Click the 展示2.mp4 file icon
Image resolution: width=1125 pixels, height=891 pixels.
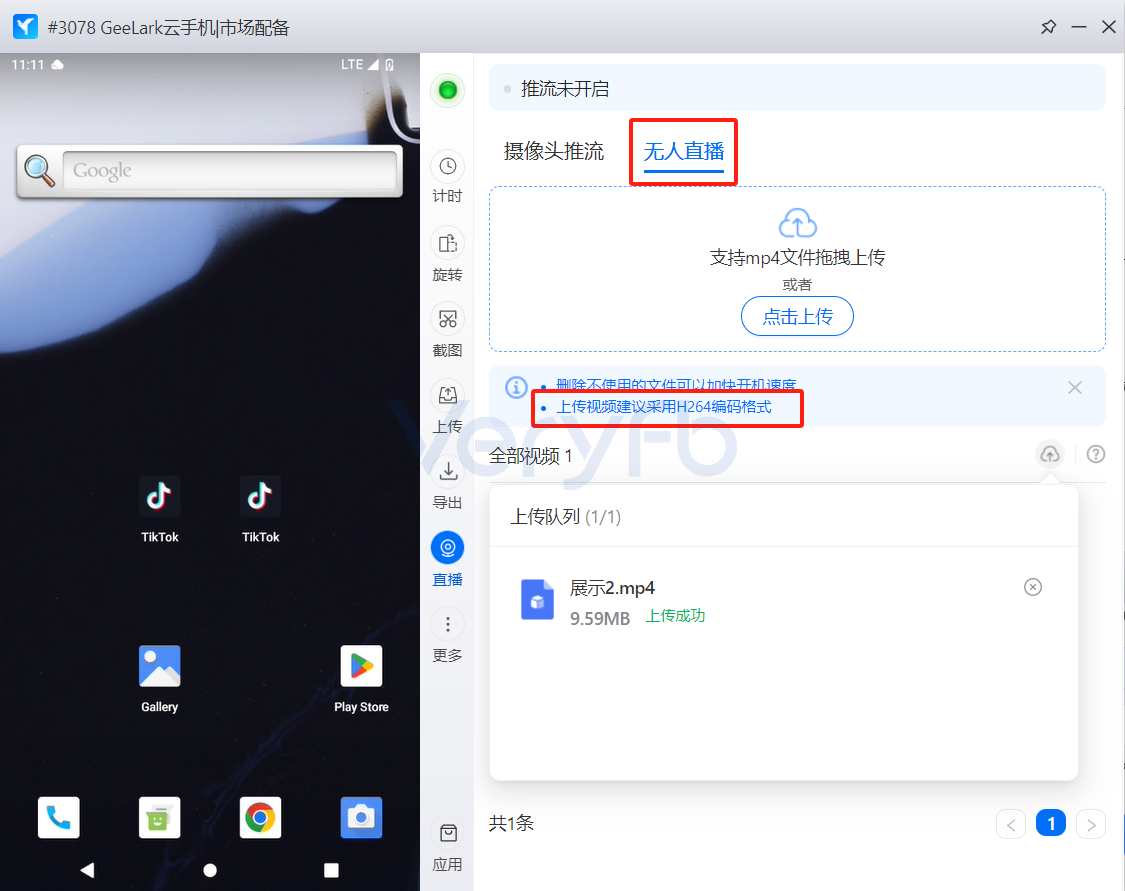(537, 599)
